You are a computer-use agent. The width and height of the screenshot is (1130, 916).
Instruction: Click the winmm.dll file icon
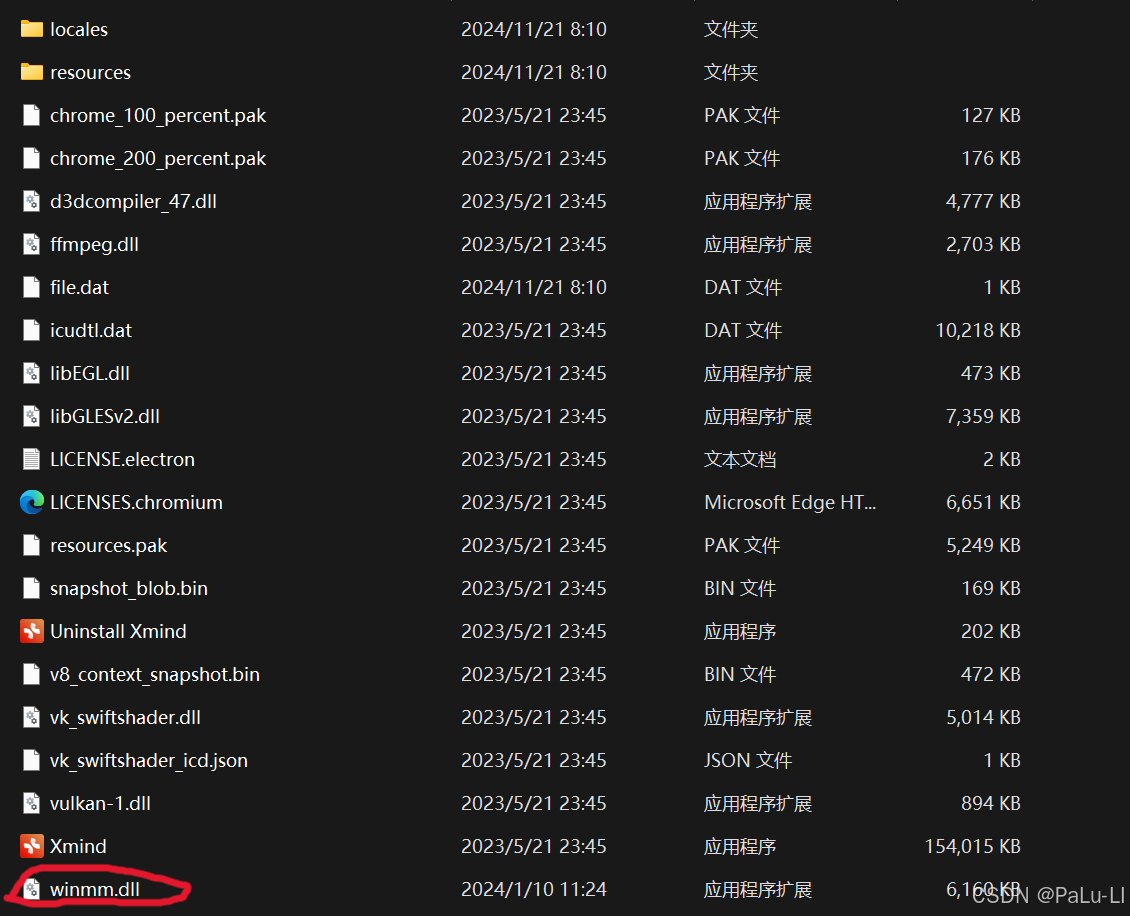(x=32, y=889)
